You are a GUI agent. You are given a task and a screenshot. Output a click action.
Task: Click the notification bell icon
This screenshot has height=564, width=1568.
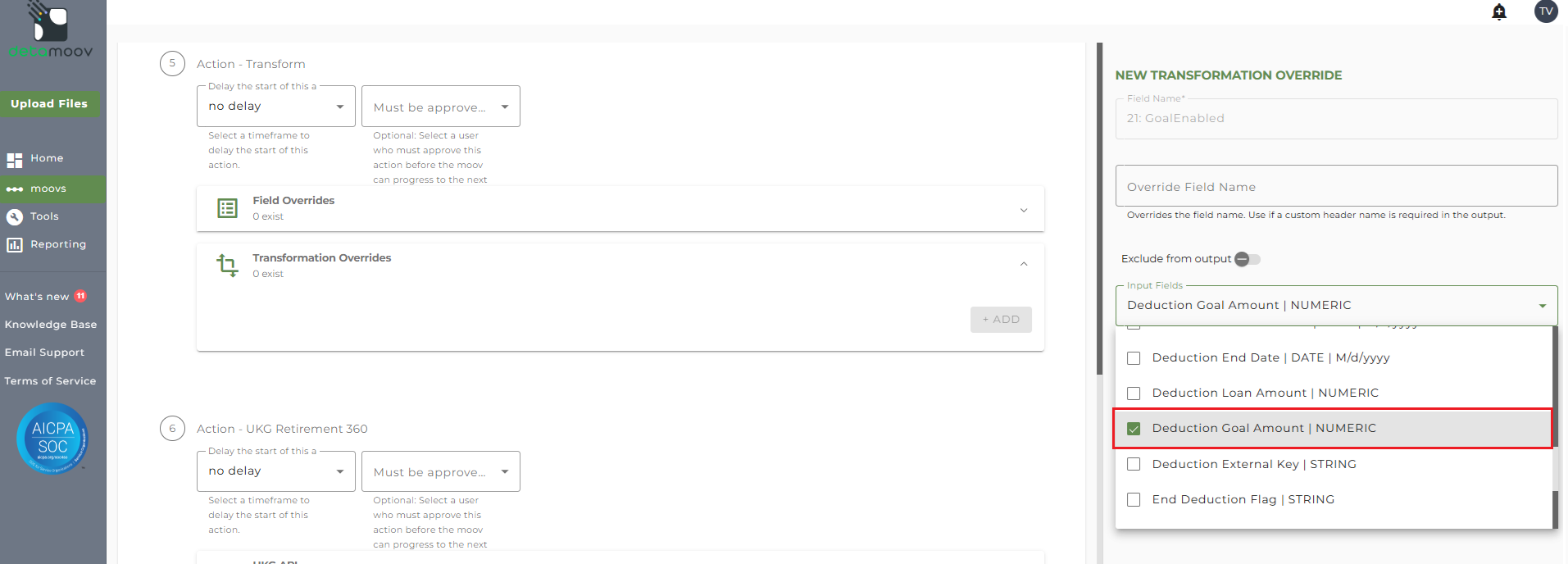tap(1499, 11)
